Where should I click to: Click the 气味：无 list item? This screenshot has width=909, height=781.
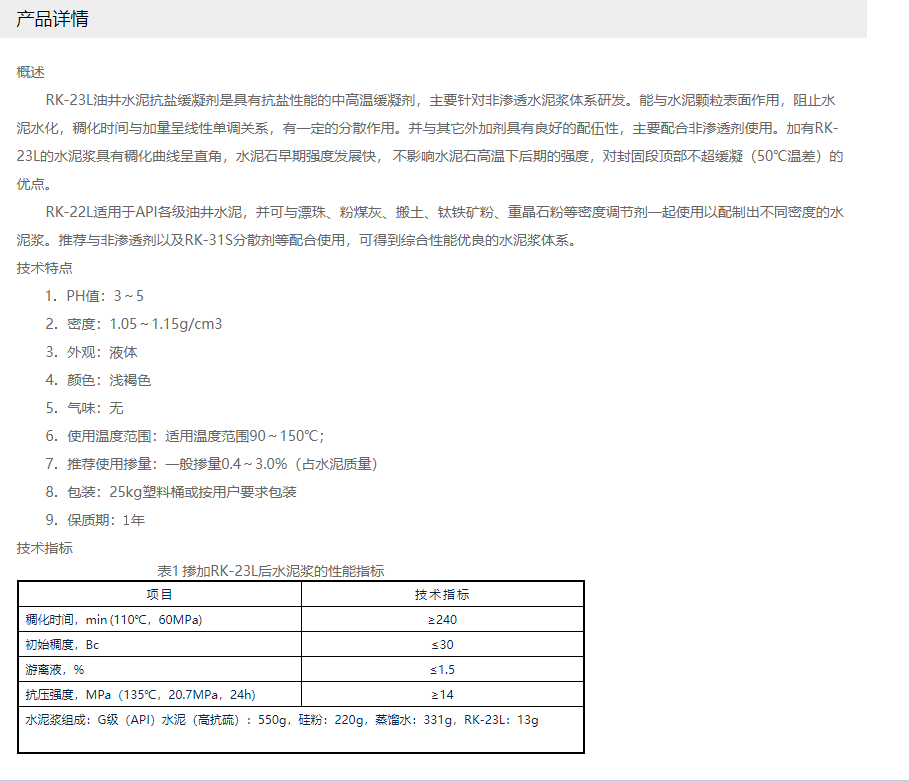[x=84, y=408]
